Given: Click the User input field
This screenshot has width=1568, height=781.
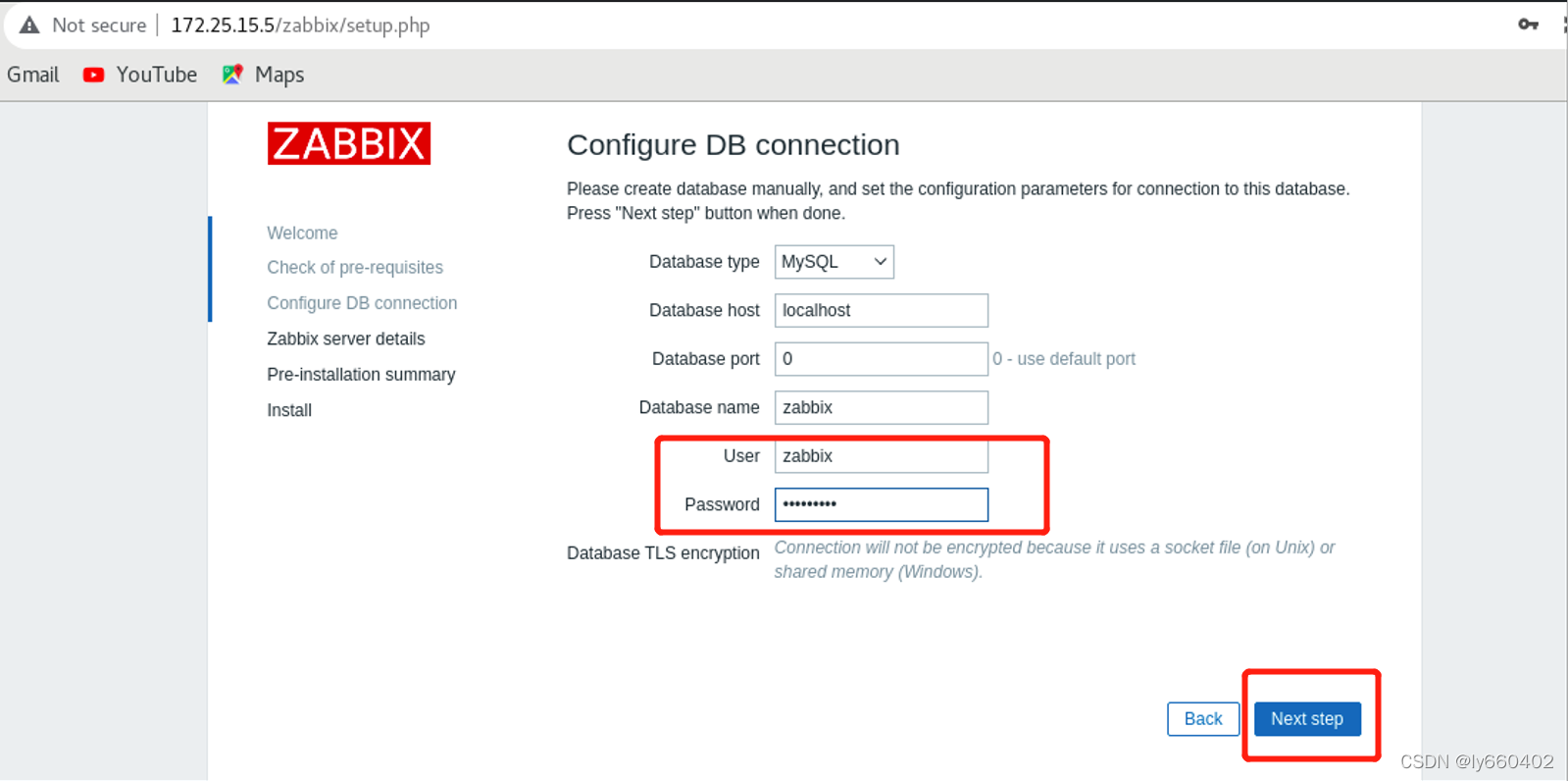Looking at the screenshot, I should pyautogui.click(x=882, y=456).
